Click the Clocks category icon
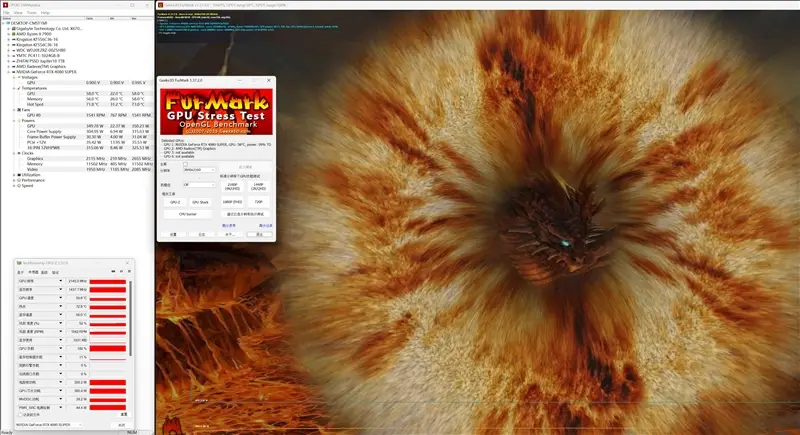 click(19, 153)
